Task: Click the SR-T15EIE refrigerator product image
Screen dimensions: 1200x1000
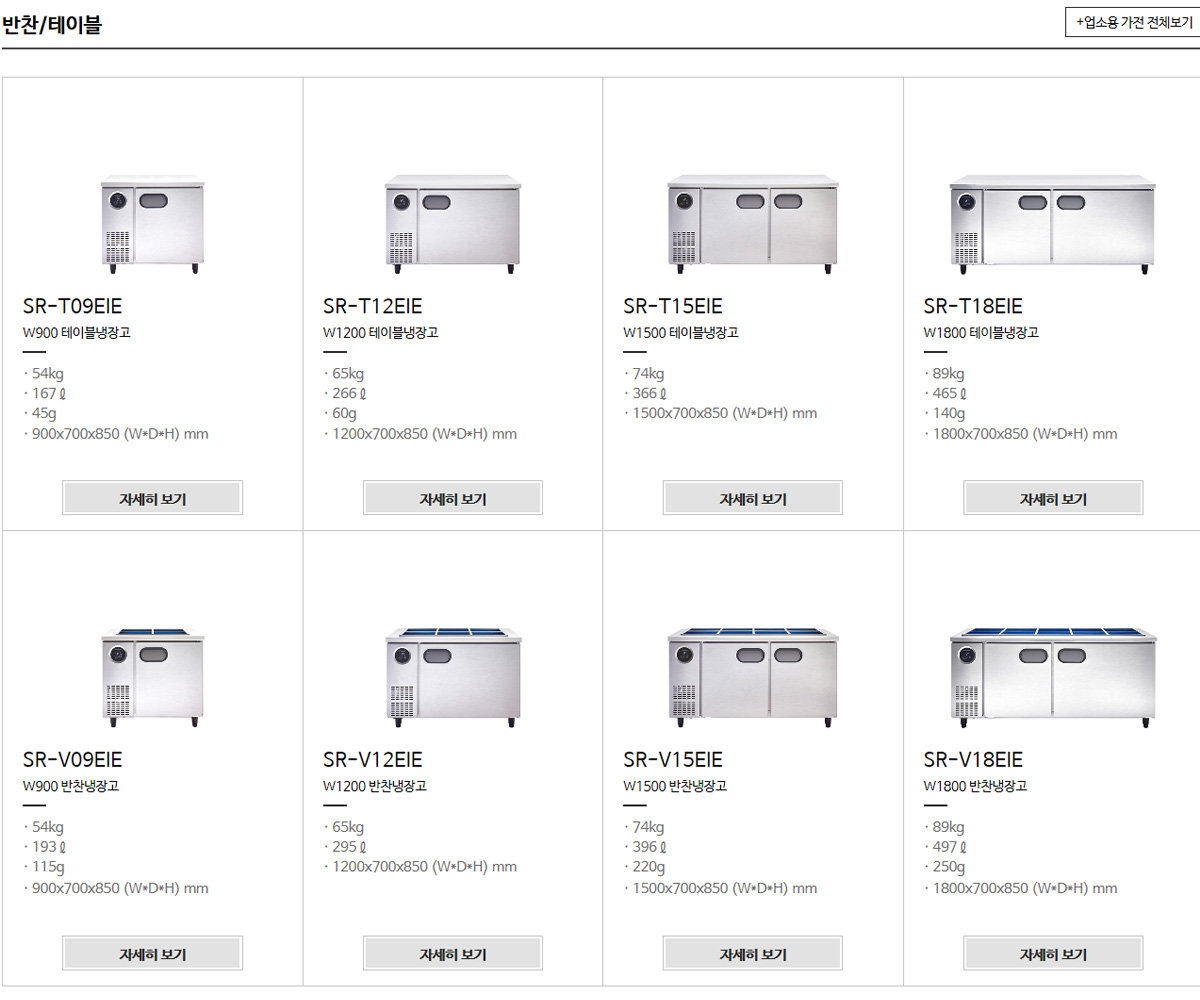Action: click(x=752, y=225)
